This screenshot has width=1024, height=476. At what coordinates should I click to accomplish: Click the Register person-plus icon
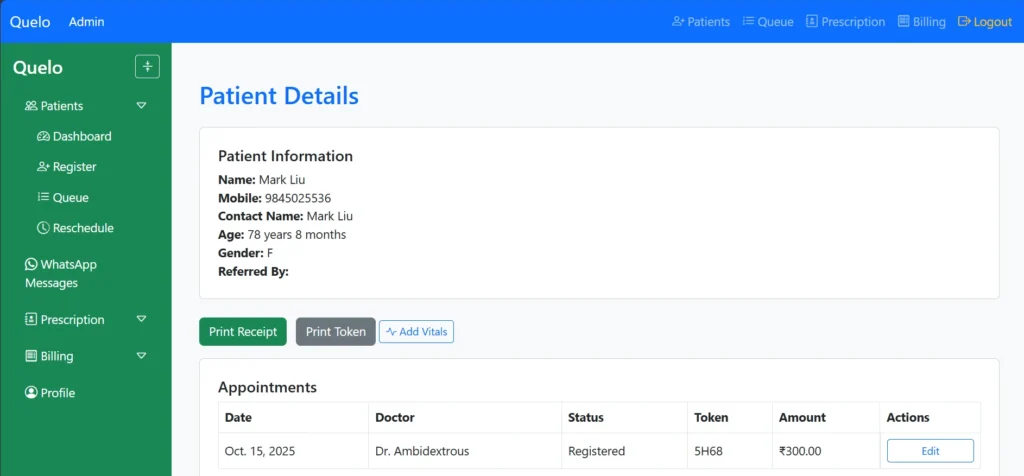43,167
